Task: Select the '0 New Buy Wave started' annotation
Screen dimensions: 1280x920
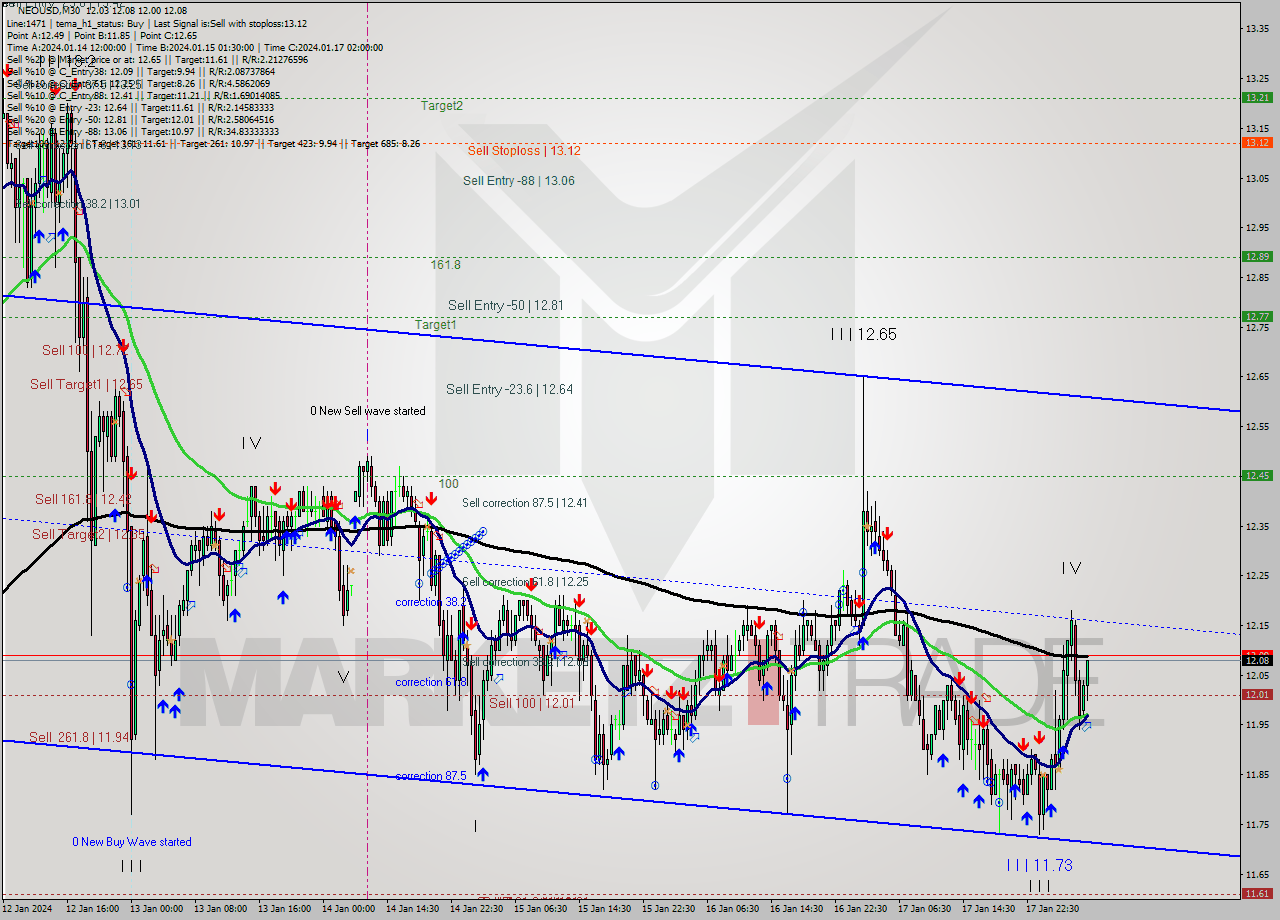Action: click(132, 842)
